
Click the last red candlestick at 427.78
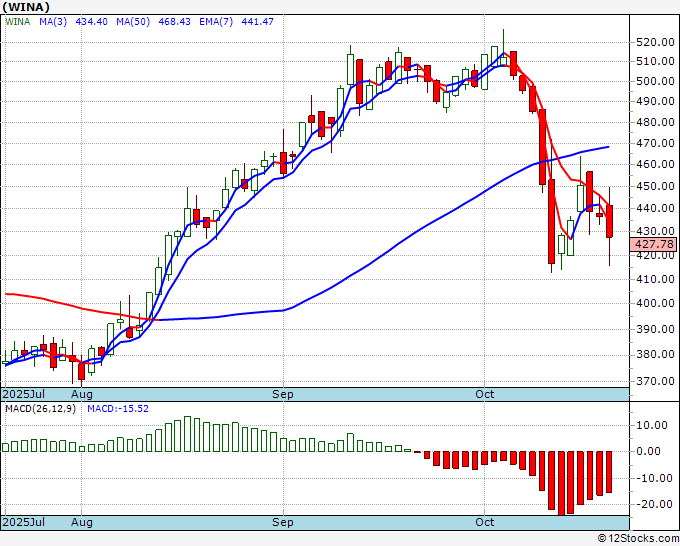pos(609,221)
